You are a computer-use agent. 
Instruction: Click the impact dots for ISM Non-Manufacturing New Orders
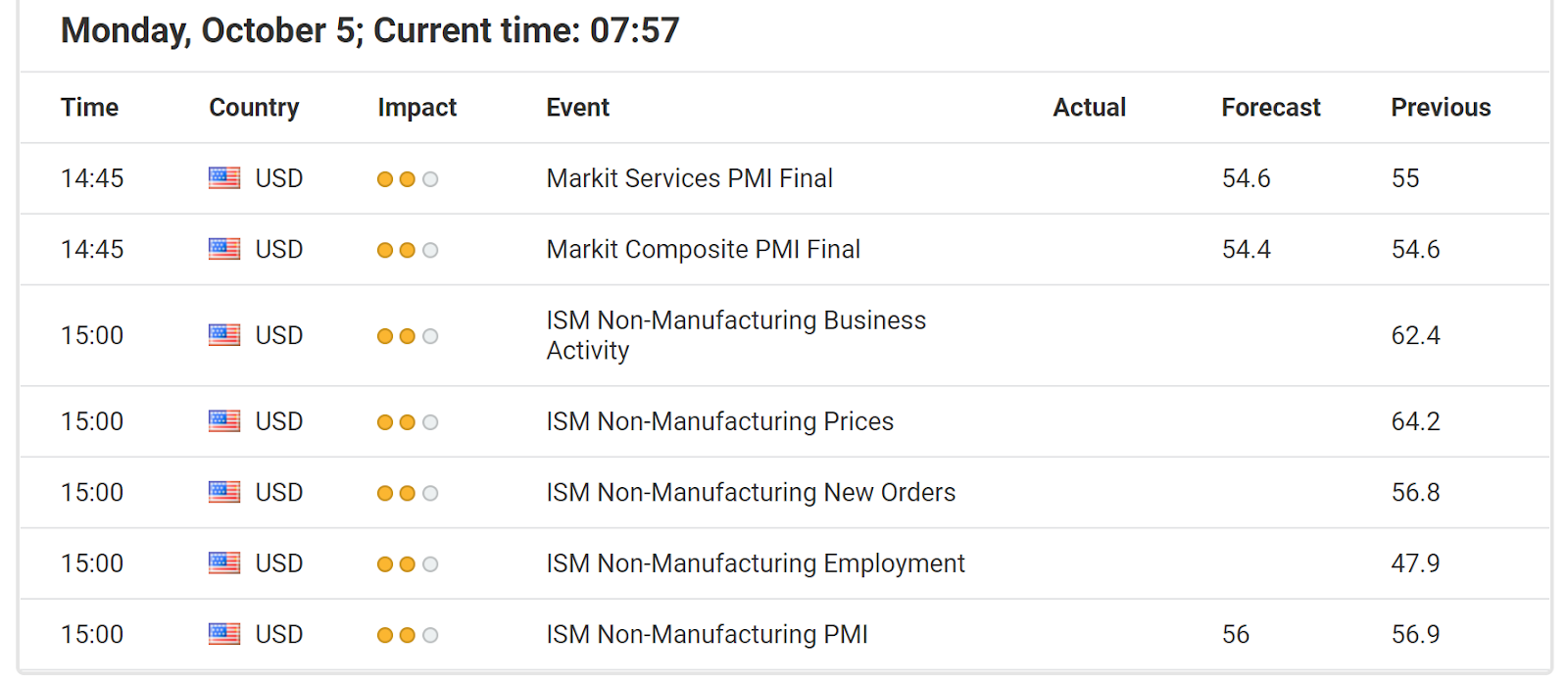click(x=408, y=493)
